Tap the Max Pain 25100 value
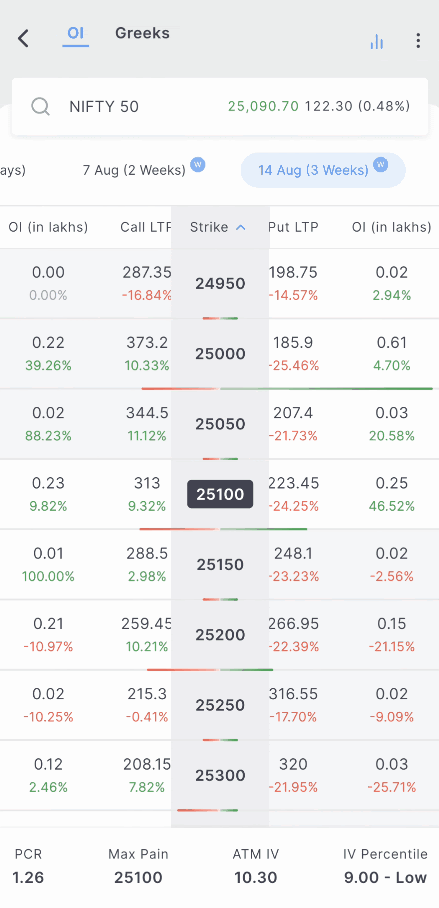 tap(138, 877)
